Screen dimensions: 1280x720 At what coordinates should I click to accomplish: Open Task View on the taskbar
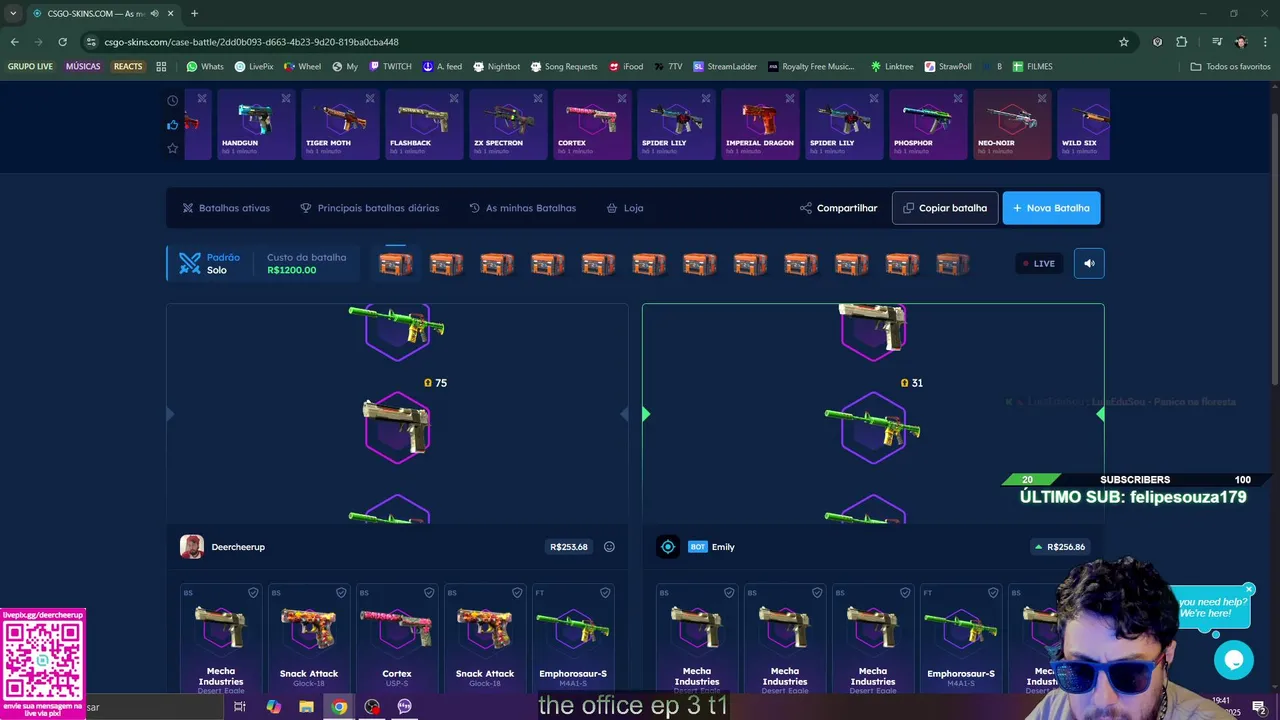[x=240, y=706]
